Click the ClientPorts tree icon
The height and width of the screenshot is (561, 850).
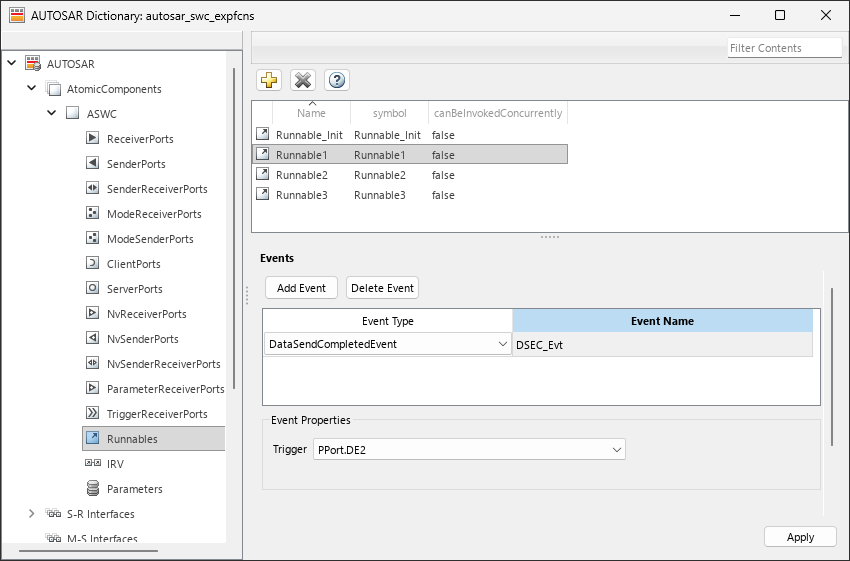tap(93, 263)
